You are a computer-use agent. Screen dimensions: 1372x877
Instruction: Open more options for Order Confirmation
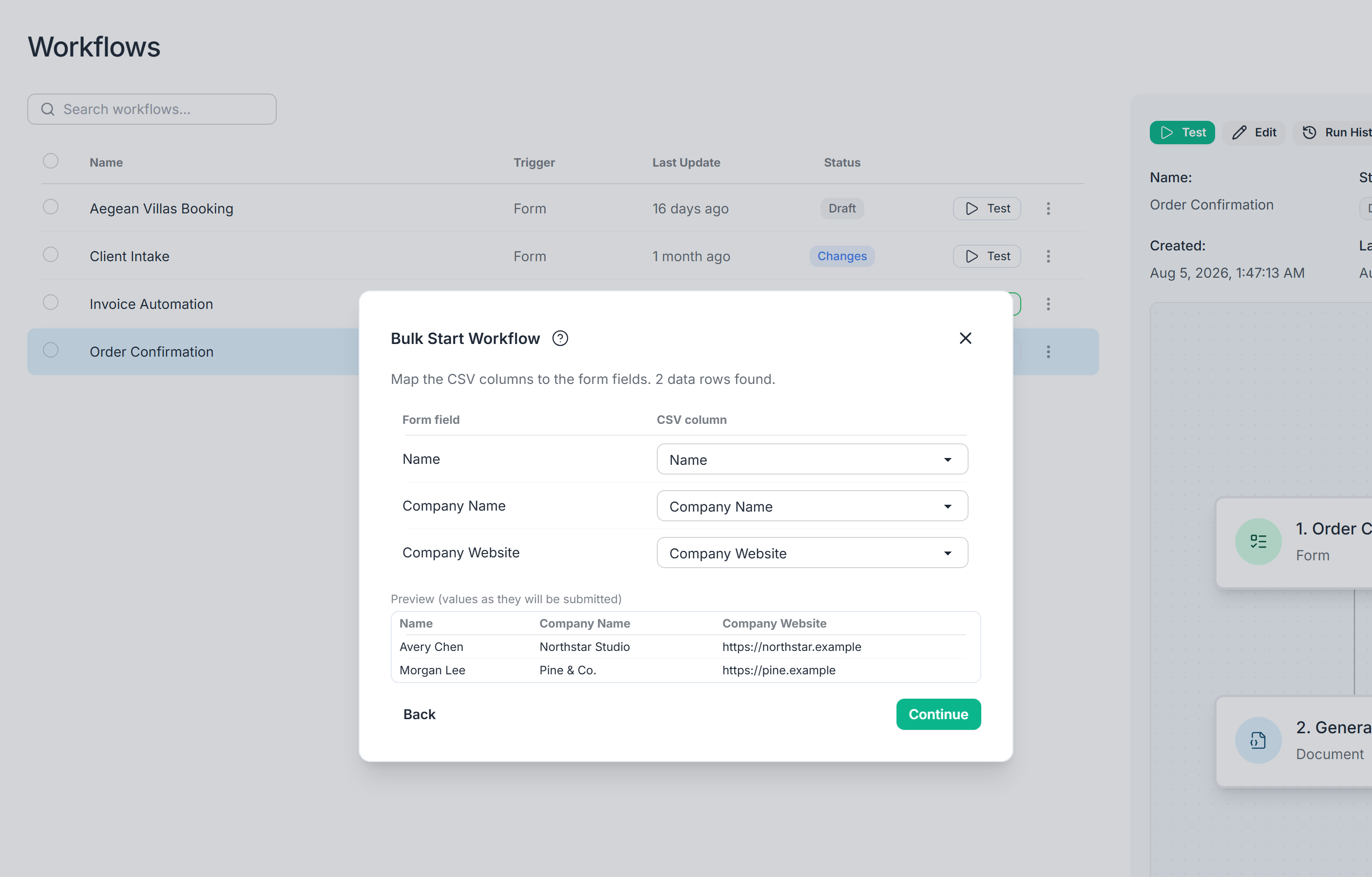click(x=1048, y=352)
